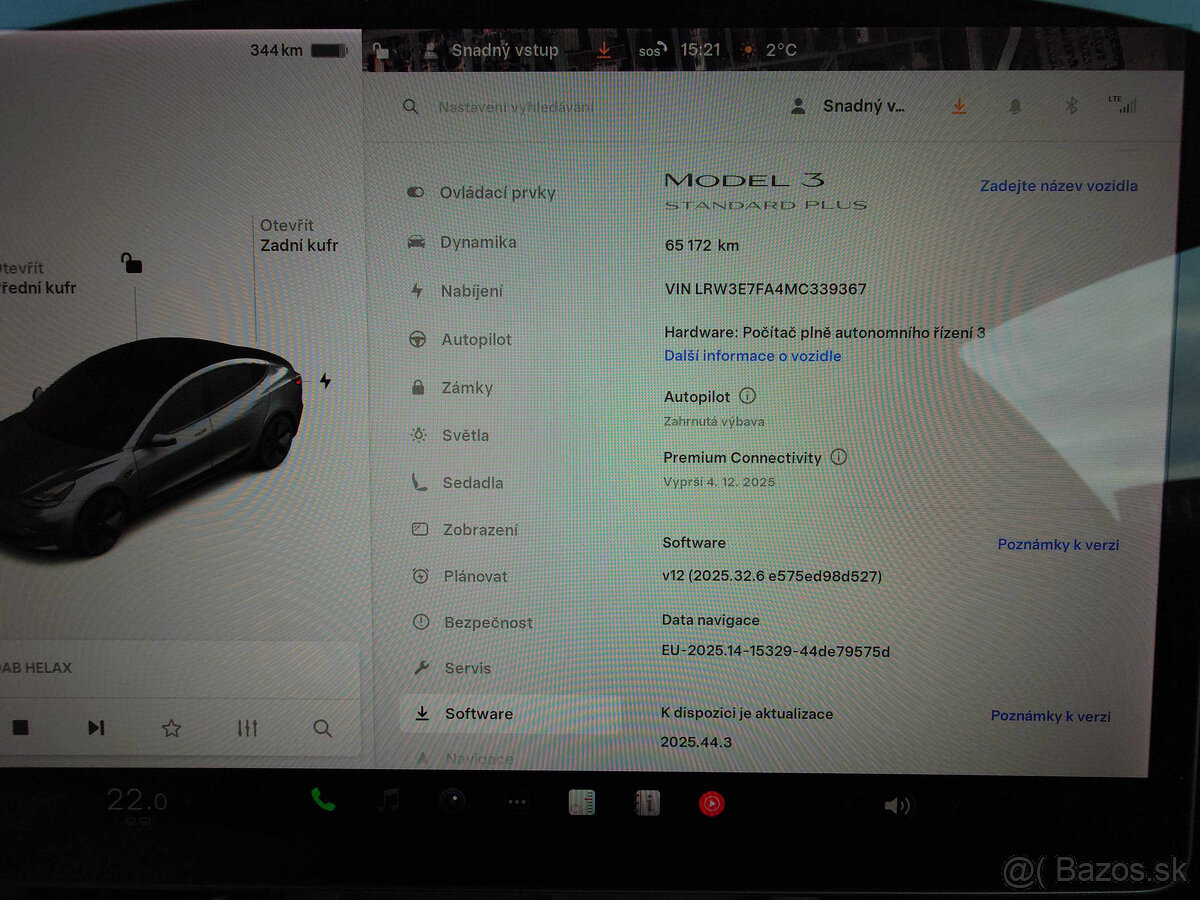Tap the Autopilot info disclosure icon

(747, 396)
